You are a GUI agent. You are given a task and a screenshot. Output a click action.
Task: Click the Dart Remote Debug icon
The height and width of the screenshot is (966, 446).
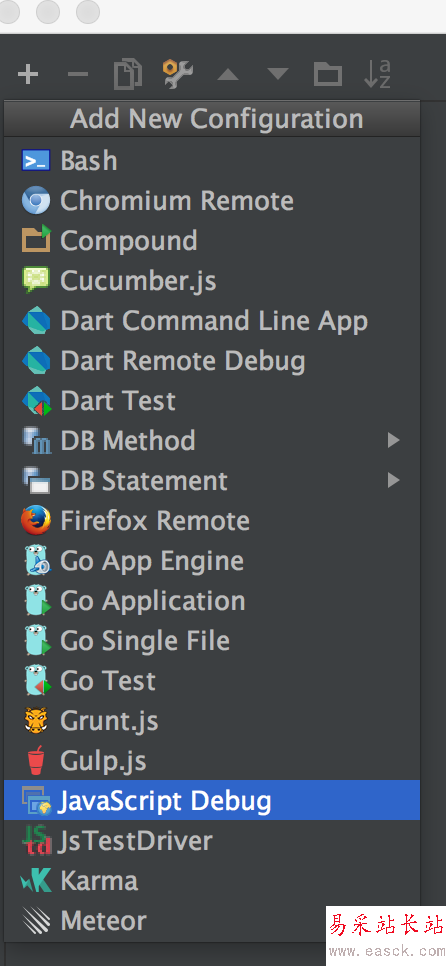36,360
